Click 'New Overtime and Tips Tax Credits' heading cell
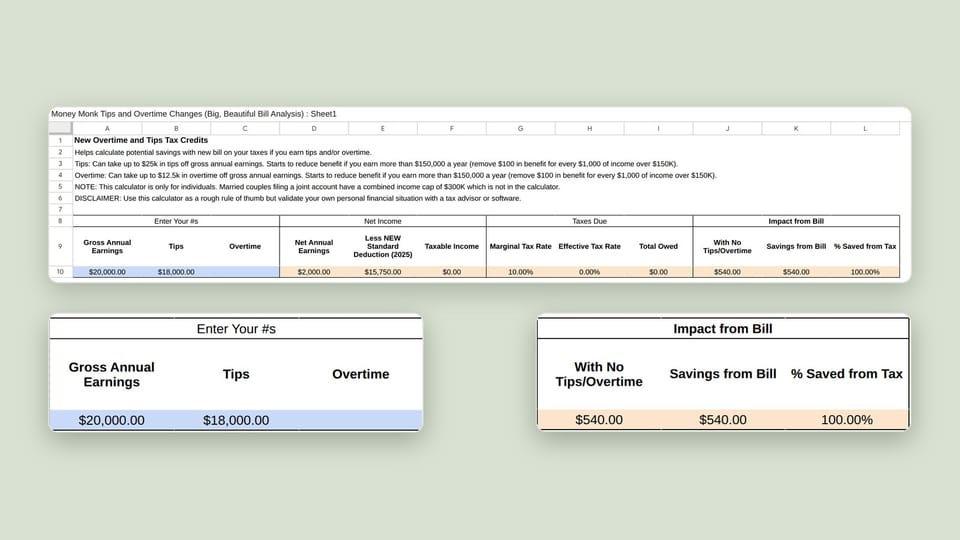Viewport: 960px width, 540px height. click(x=141, y=140)
